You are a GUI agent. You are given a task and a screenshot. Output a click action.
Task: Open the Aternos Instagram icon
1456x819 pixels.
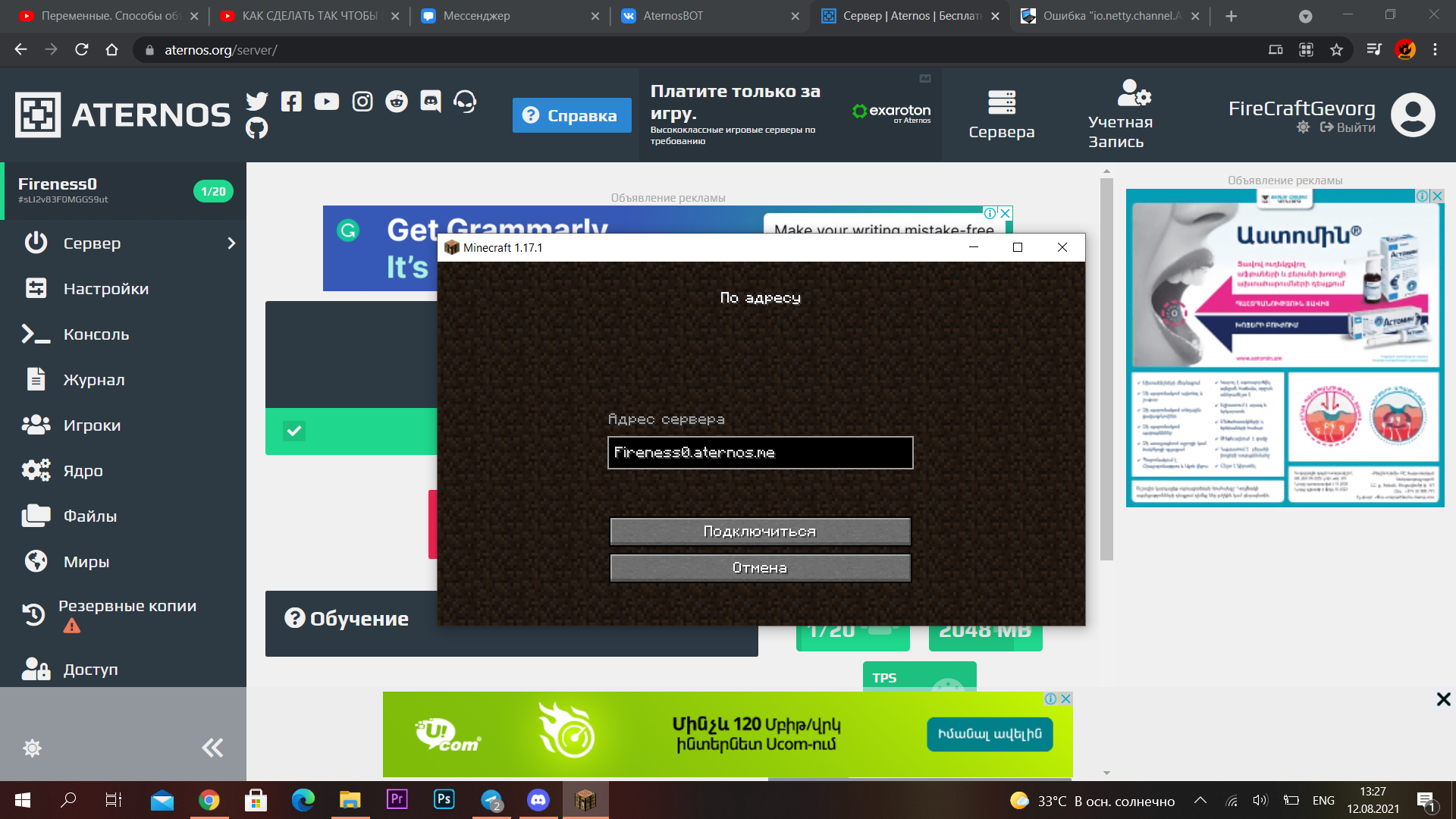coord(362,101)
